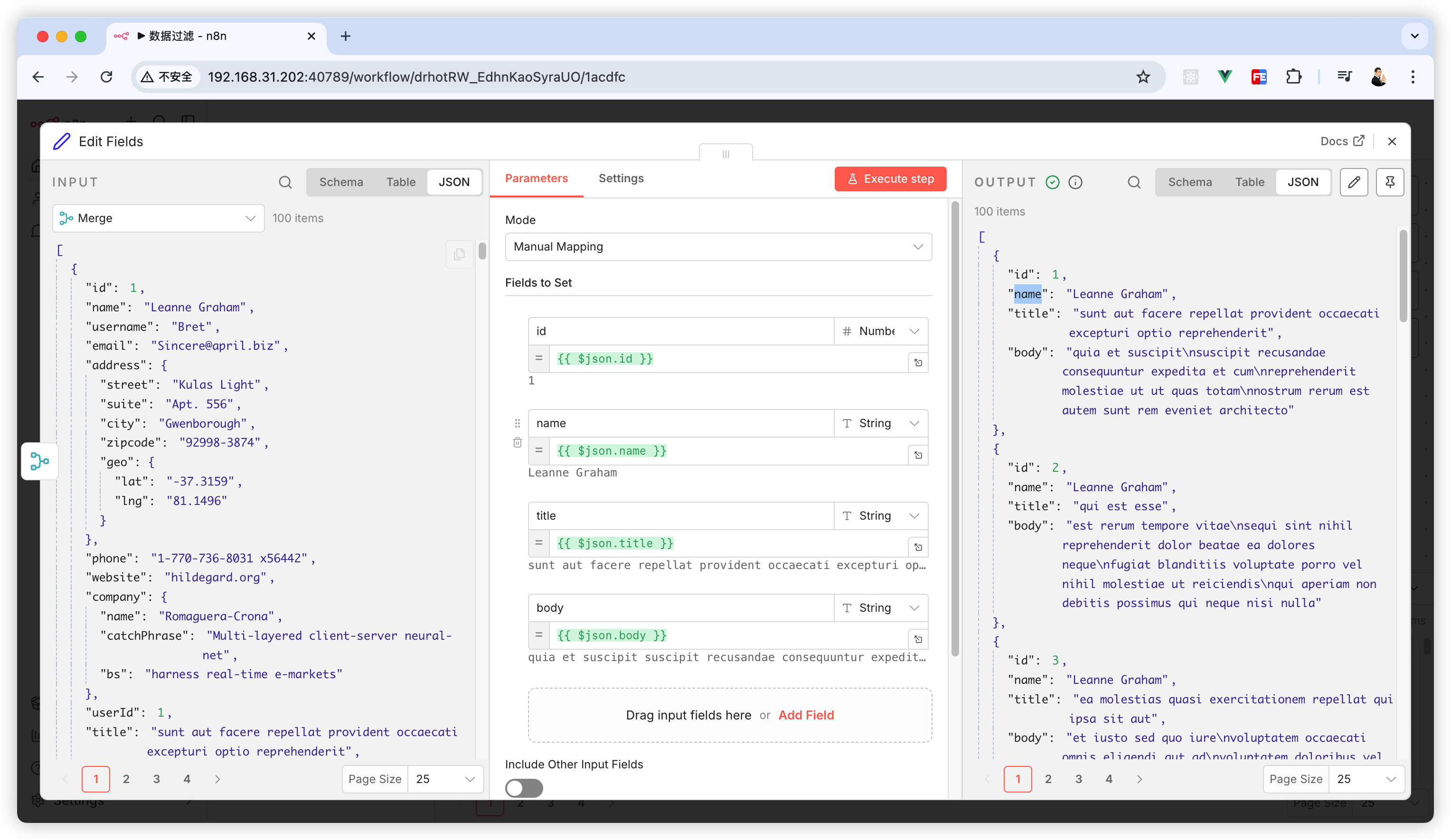This screenshot has height=840, width=1451.
Task: Copy input JSON with the copy icon
Action: [x=459, y=254]
